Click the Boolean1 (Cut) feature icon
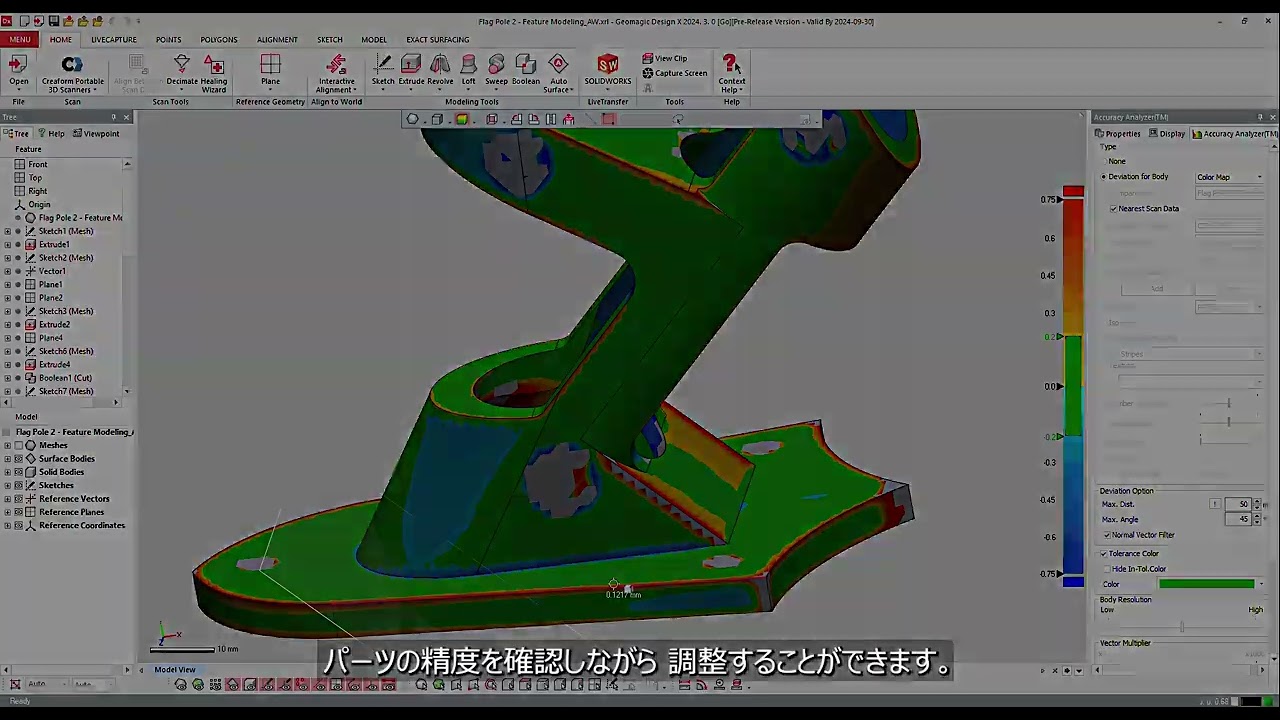Viewport: 1280px width, 720px height. click(31, 378)
